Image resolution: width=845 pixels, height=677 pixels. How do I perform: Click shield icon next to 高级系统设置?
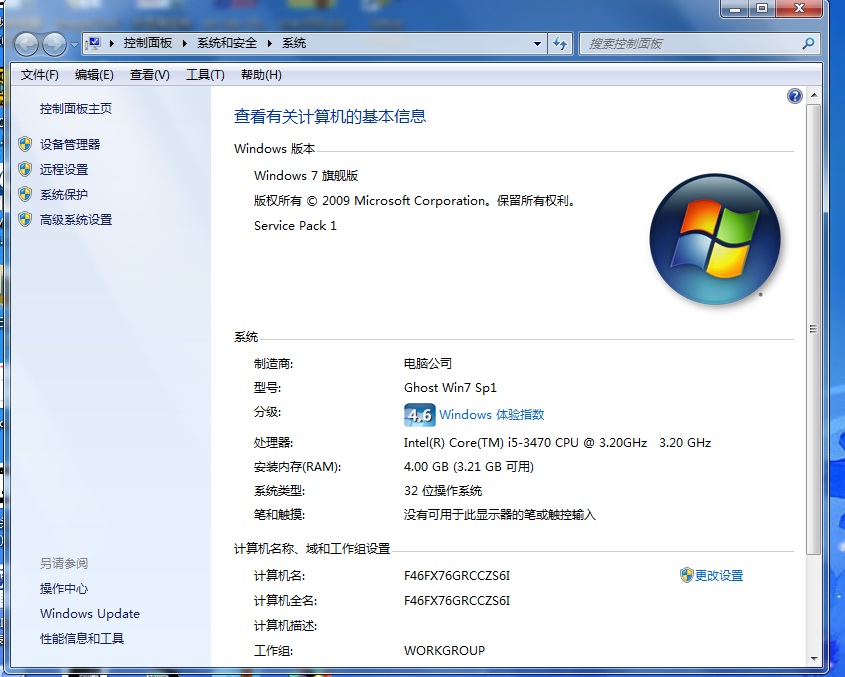[25, 219]
